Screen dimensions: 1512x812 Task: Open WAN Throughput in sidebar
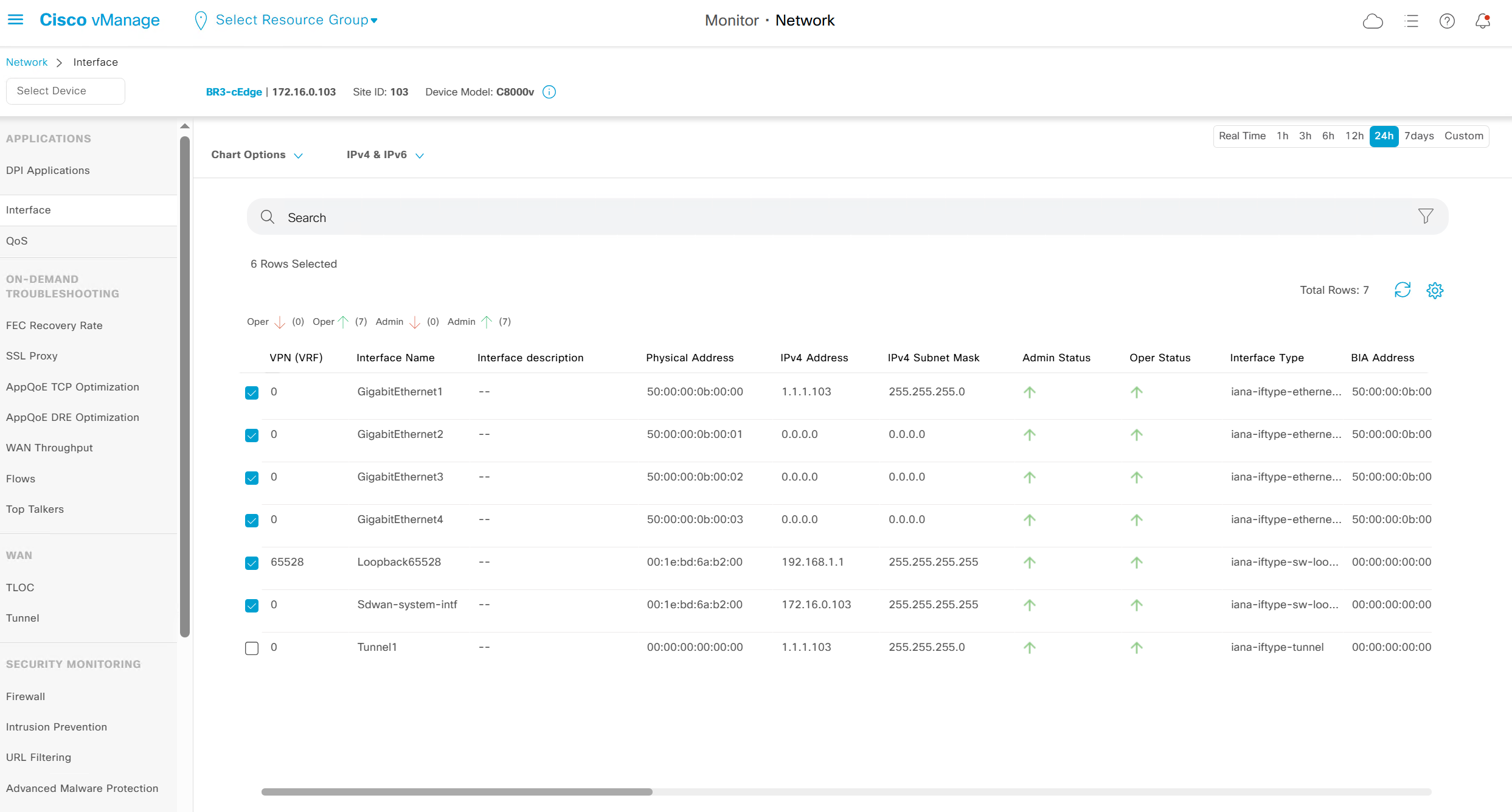click(49, 448)
